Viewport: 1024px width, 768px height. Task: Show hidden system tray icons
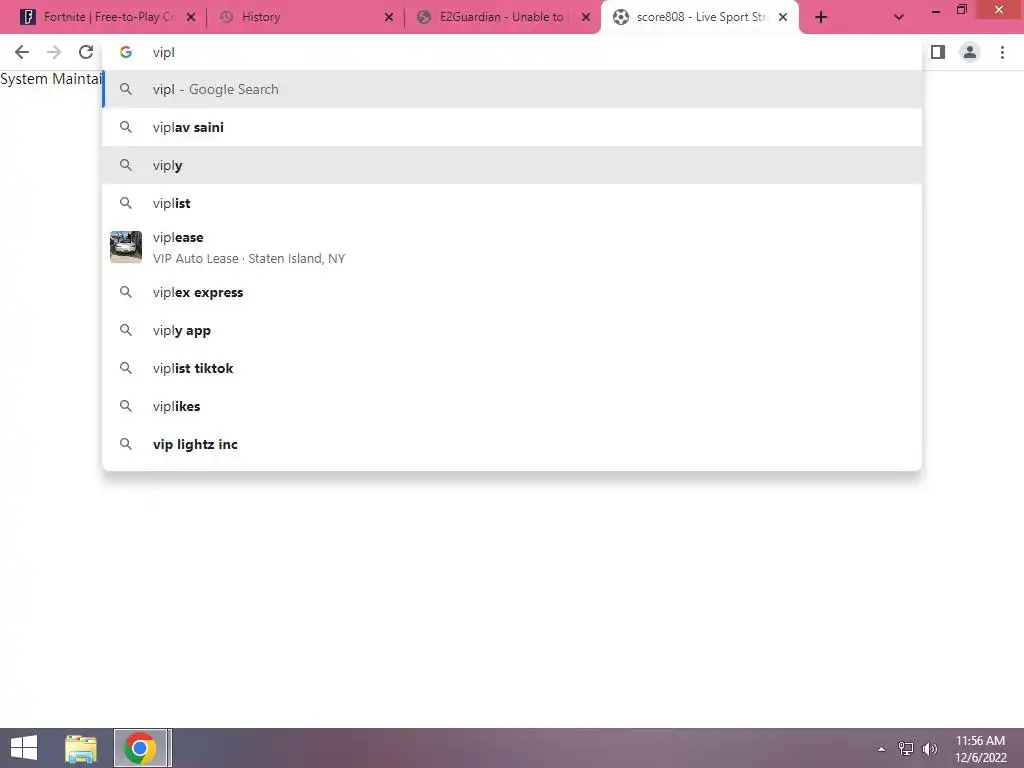(x=882, y=749)
